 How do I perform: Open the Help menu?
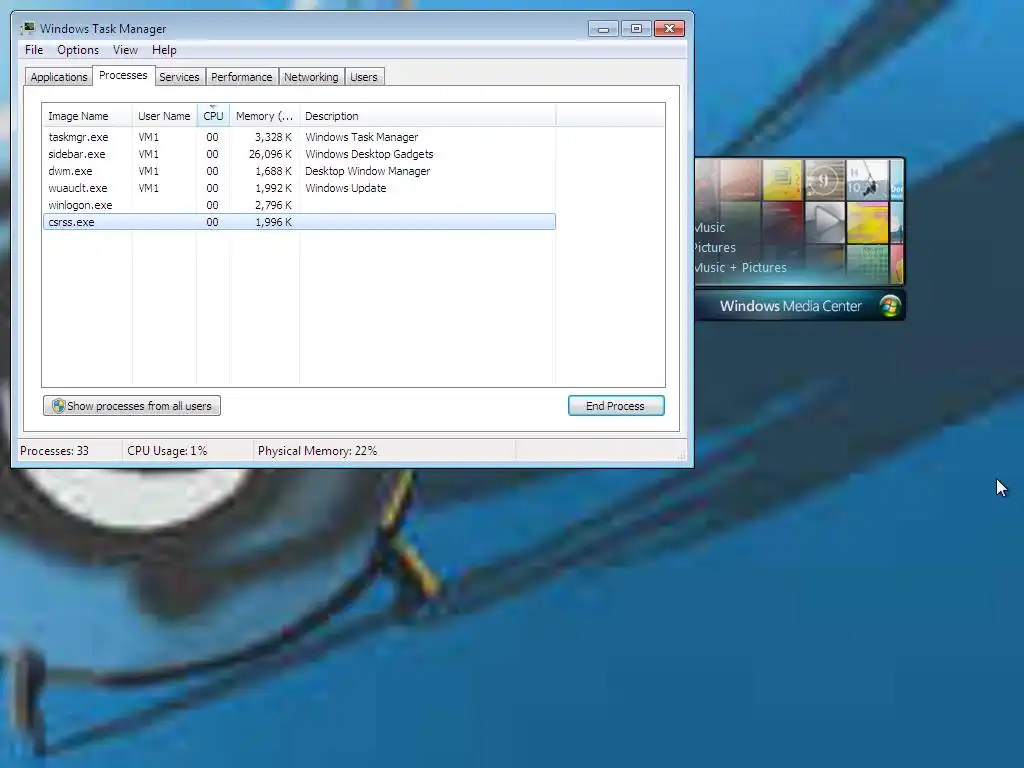coord(164,50)
